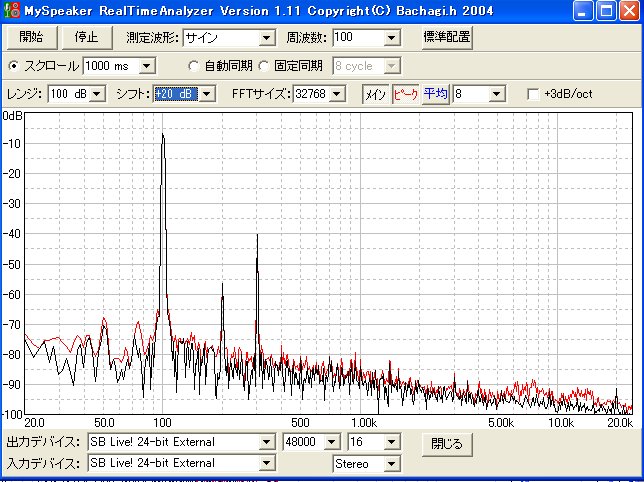
Task: Click the MySpeaker app icon in title bar
Action: coord(11,11)
